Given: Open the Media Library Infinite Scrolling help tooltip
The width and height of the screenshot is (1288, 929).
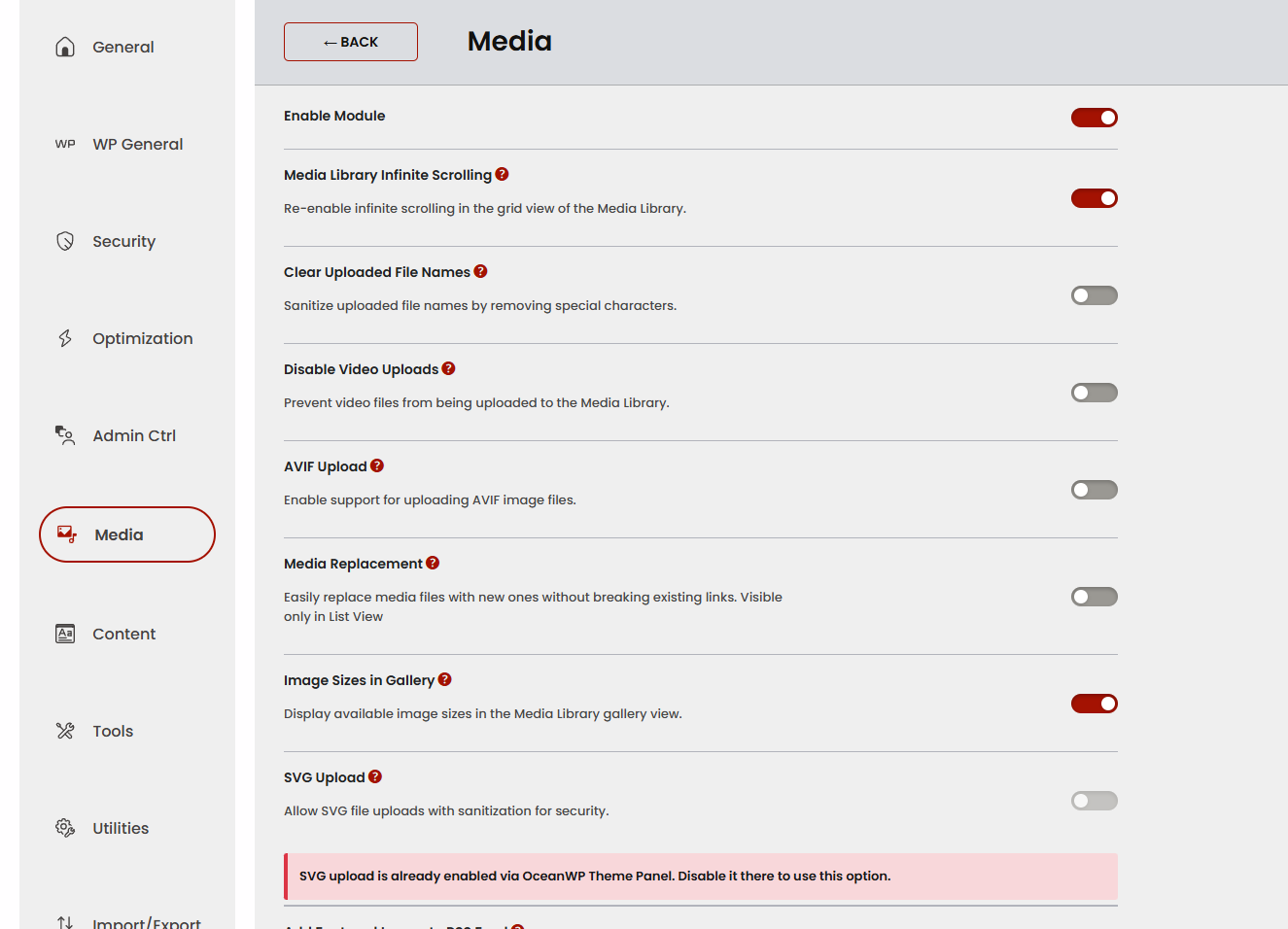Looking at the screenshot, I should (502, 174).
